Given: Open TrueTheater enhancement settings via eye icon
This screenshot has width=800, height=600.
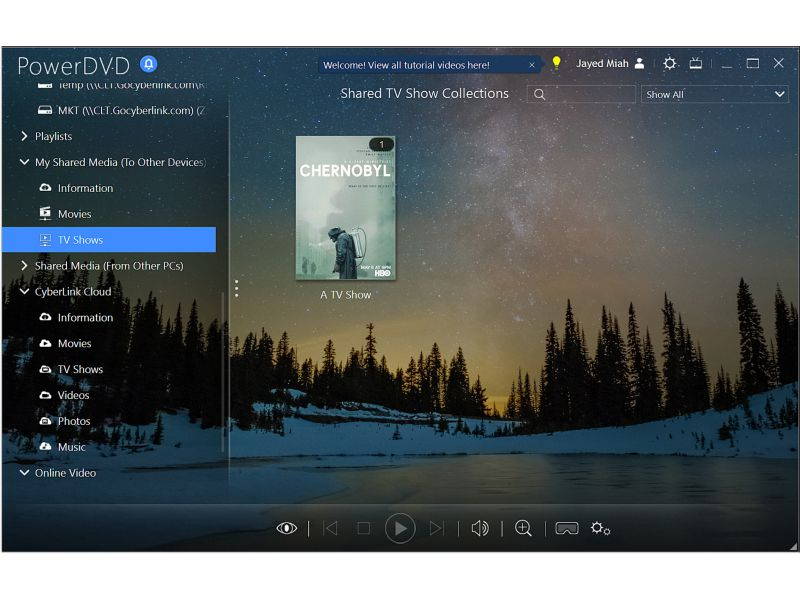Looking at the screenshot, I should [x=288, y=527].
